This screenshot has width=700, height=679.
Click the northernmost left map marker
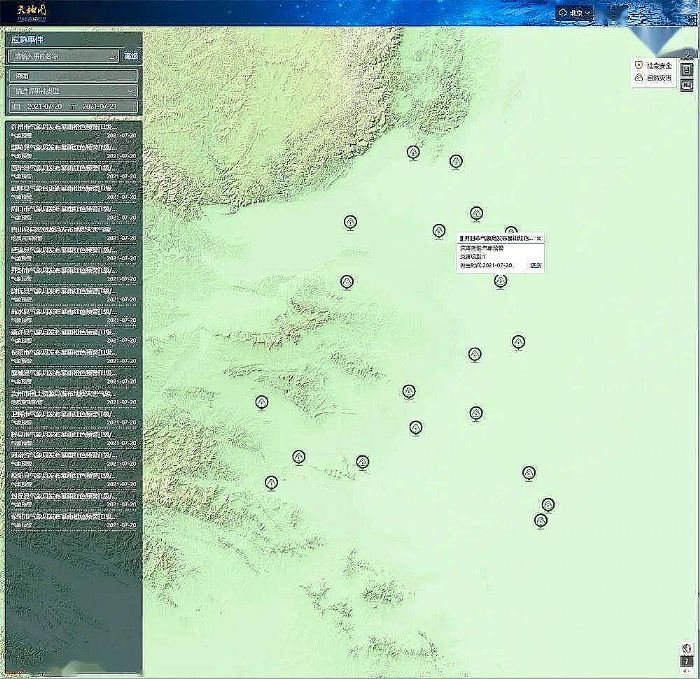pyautogui.click(x=413, y=152)
